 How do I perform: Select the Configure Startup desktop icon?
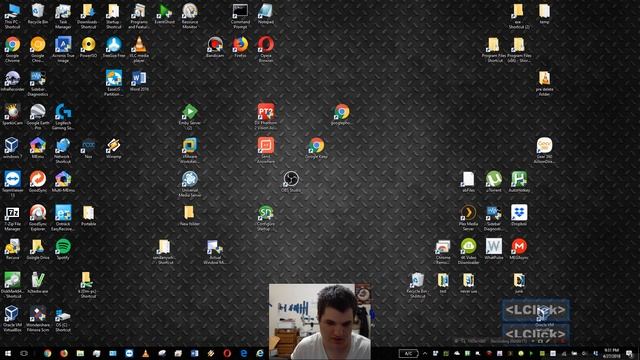click(x=266, y=218)
